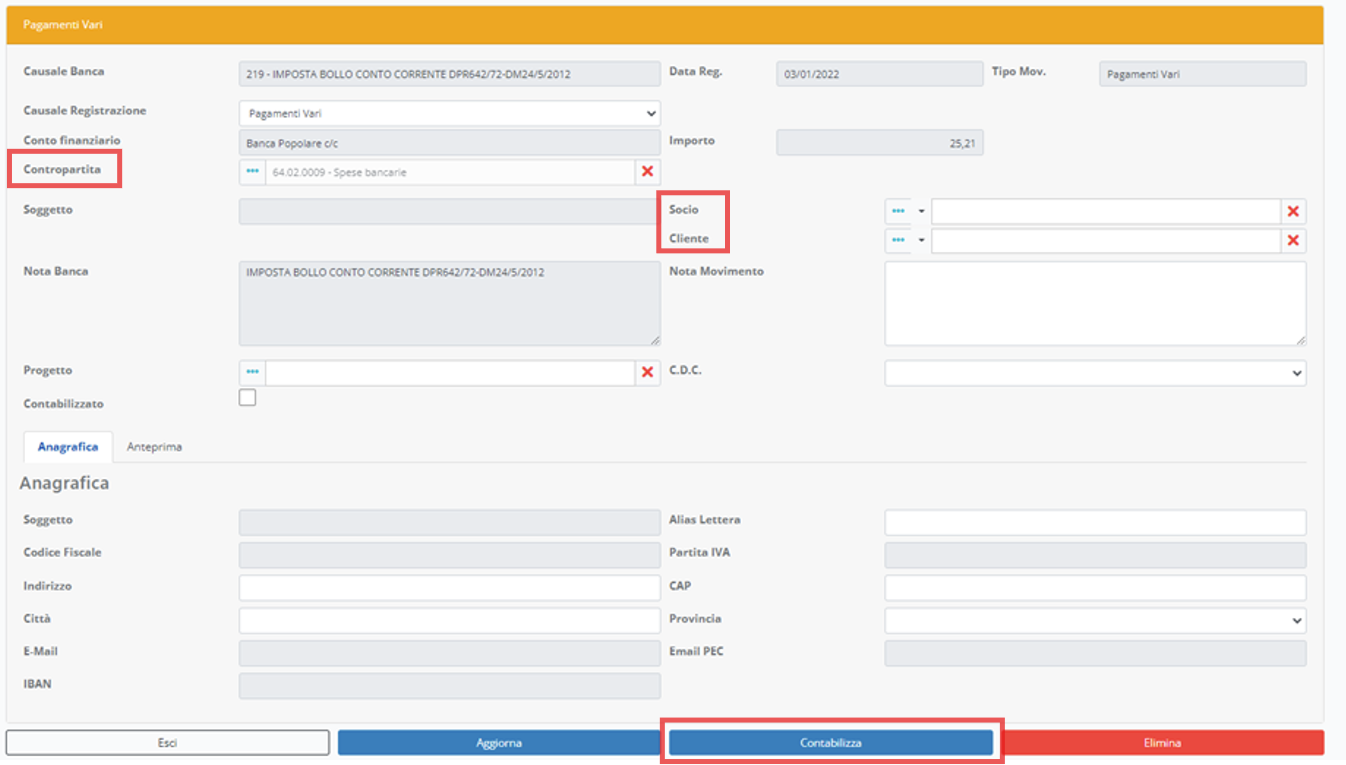Clear the Contropartita field with red X
Image resolution: width=1346 pixels, height=765 pixels.
pyautogui.click(x=647, y=172)
